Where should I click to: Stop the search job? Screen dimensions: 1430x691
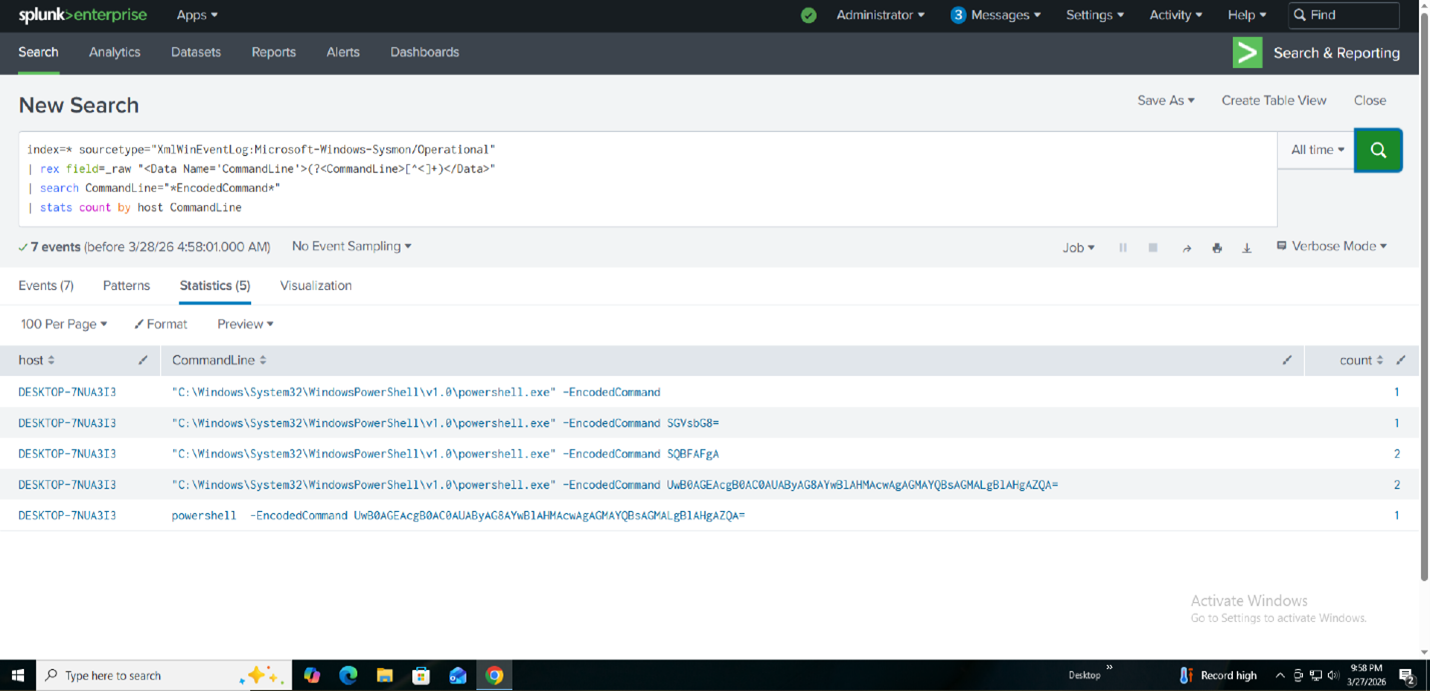(1152, 247)
